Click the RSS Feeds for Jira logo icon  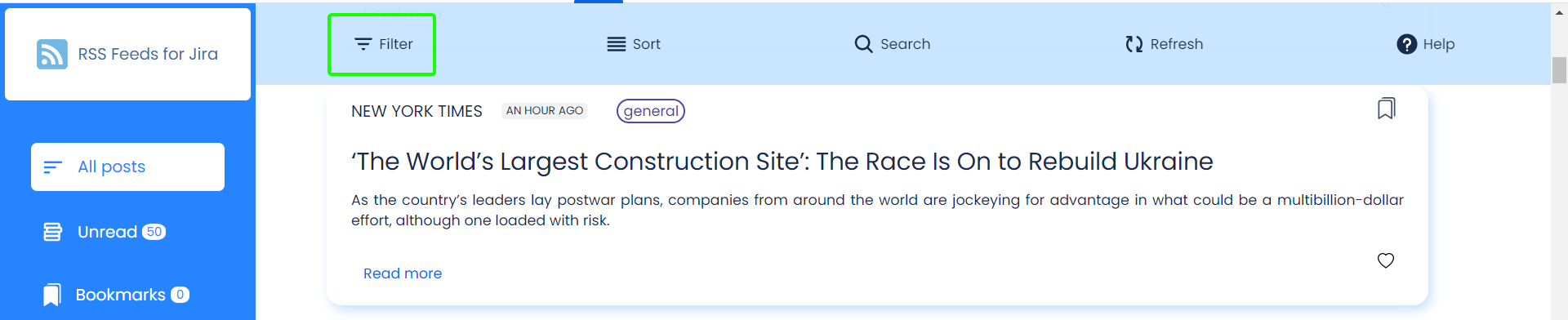(x=52, y=54)
